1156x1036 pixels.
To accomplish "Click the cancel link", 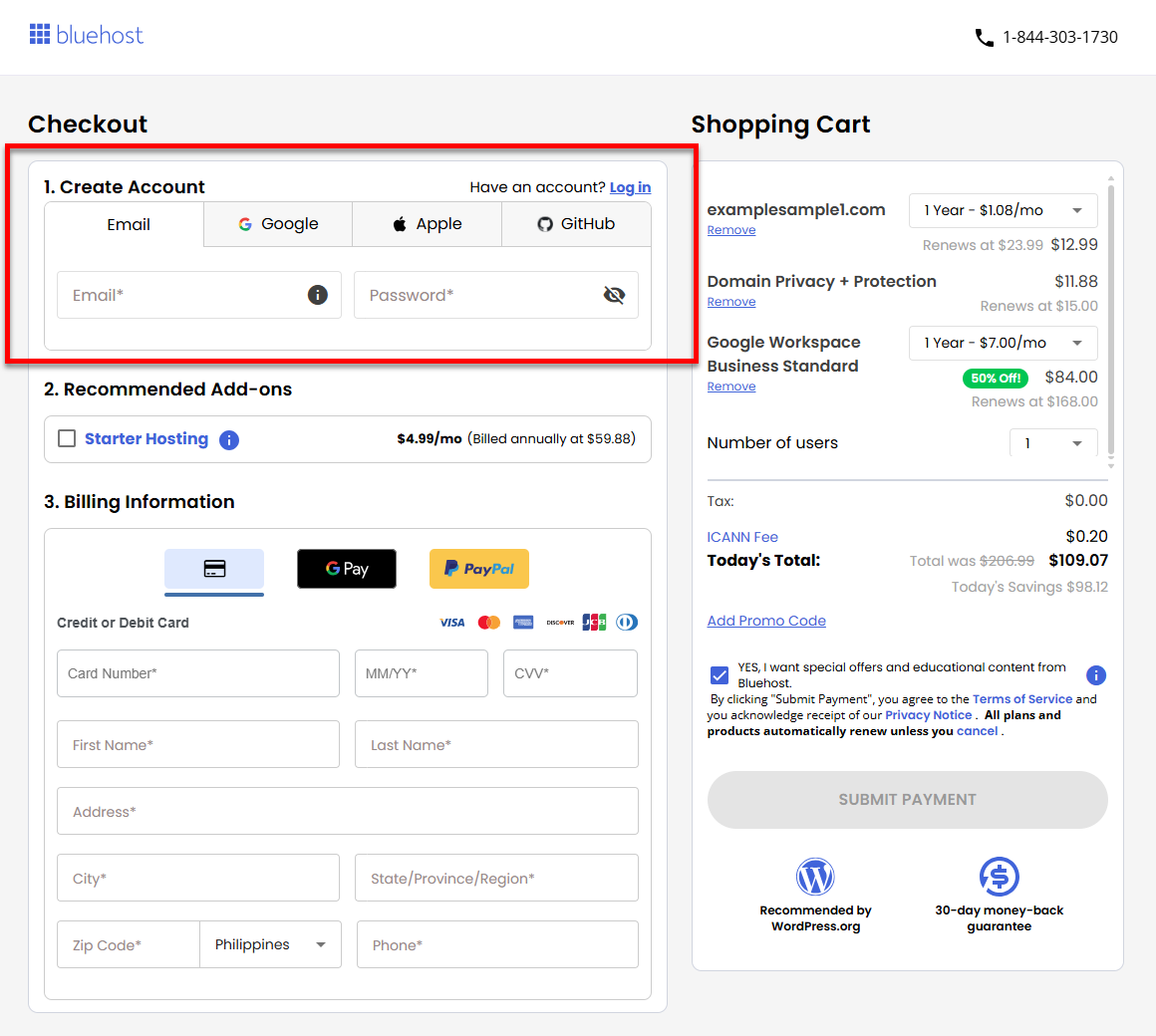I will tap(977, 732).
